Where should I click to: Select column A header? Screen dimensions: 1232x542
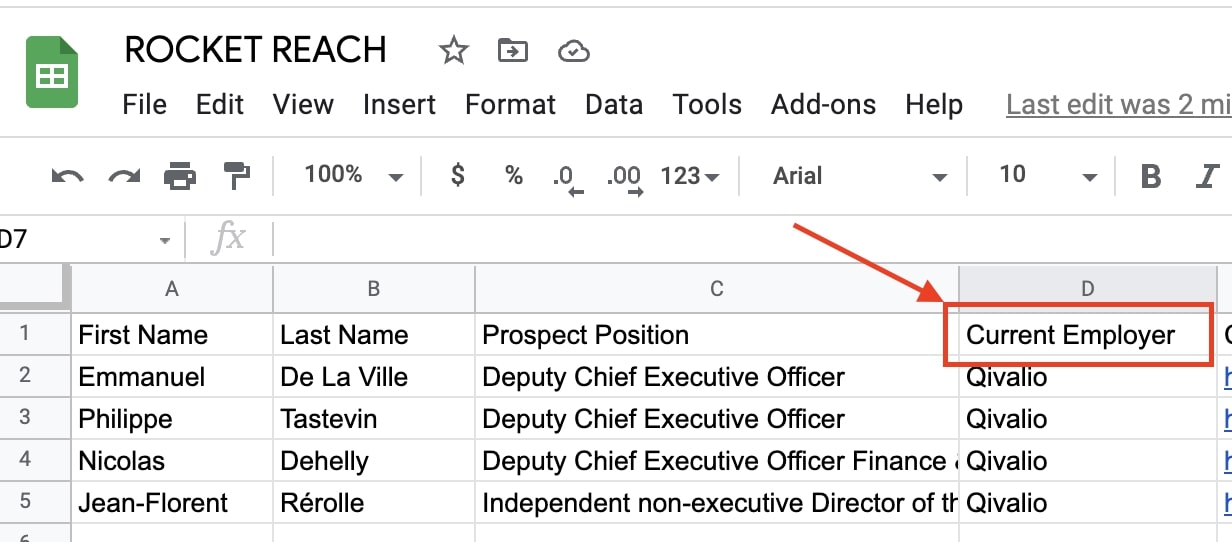tap(172, 289)
